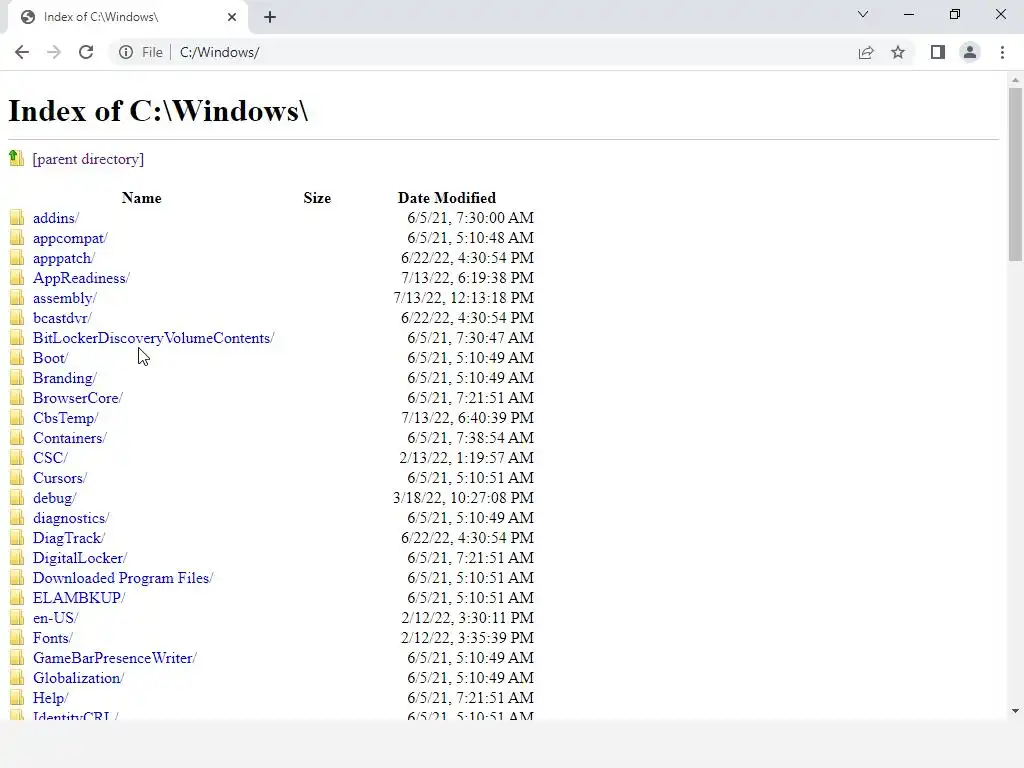Open the Branding/ folder link
The height and width of the screenshot is (768, 1024).
click(65, 378)
